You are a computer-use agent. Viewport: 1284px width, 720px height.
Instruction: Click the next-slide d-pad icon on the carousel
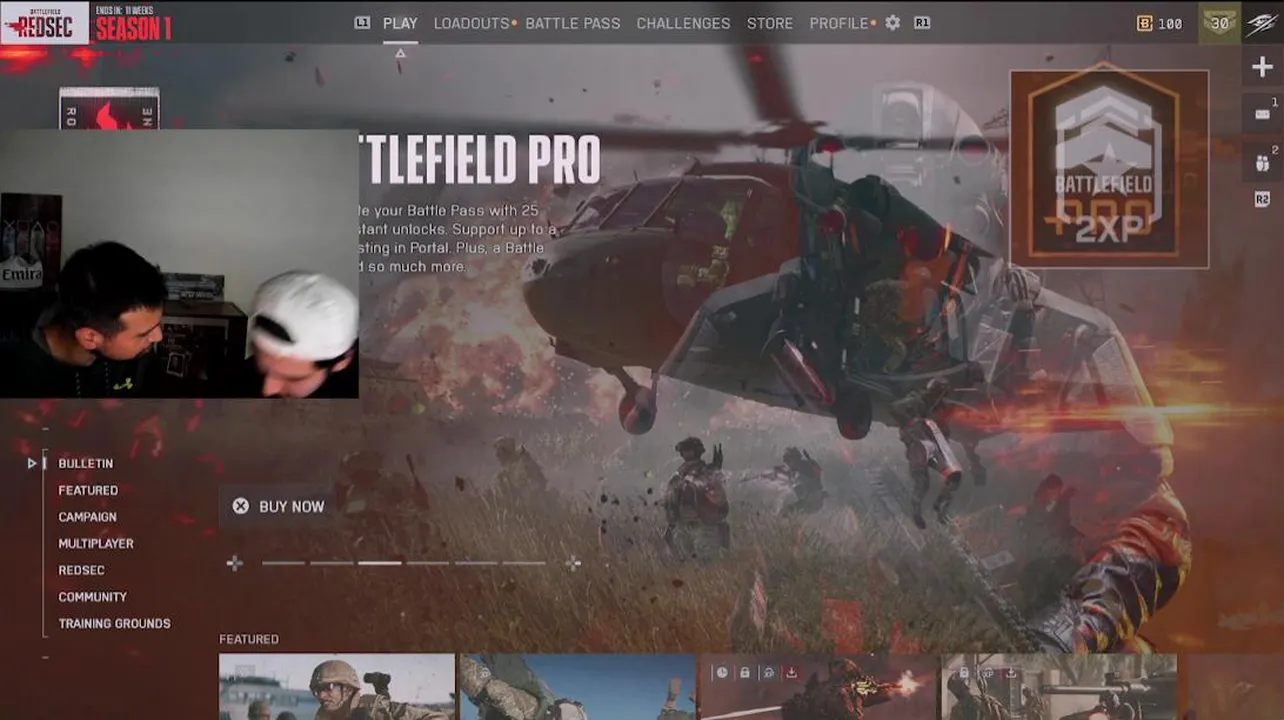click(x=573, y=563)
